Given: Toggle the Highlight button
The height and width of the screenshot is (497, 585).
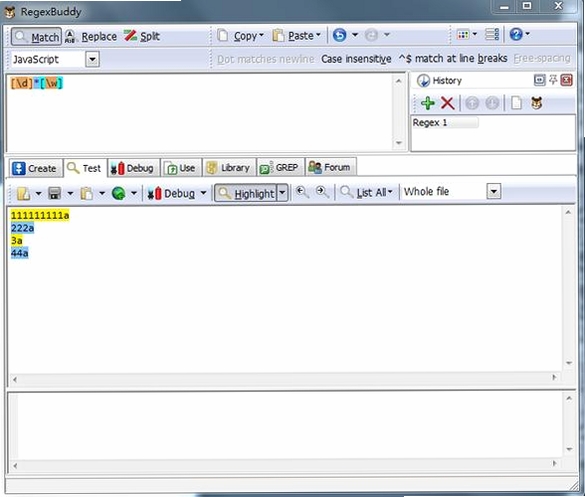Looking at the screenshot, I should click(246, 193).
